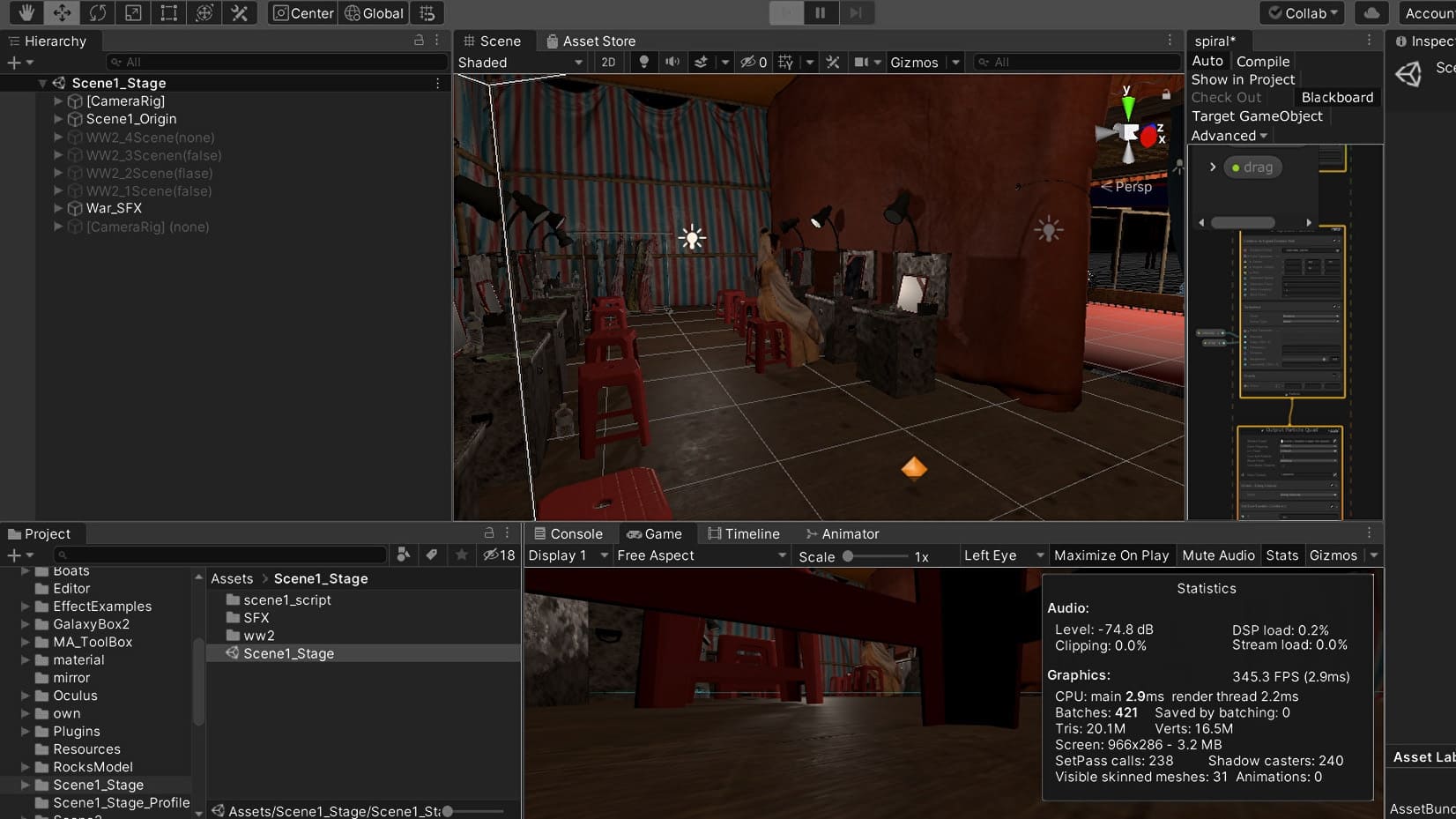Open Collab dropdown
Screen dimensions: 1456x819
(x=1304, y=12)
